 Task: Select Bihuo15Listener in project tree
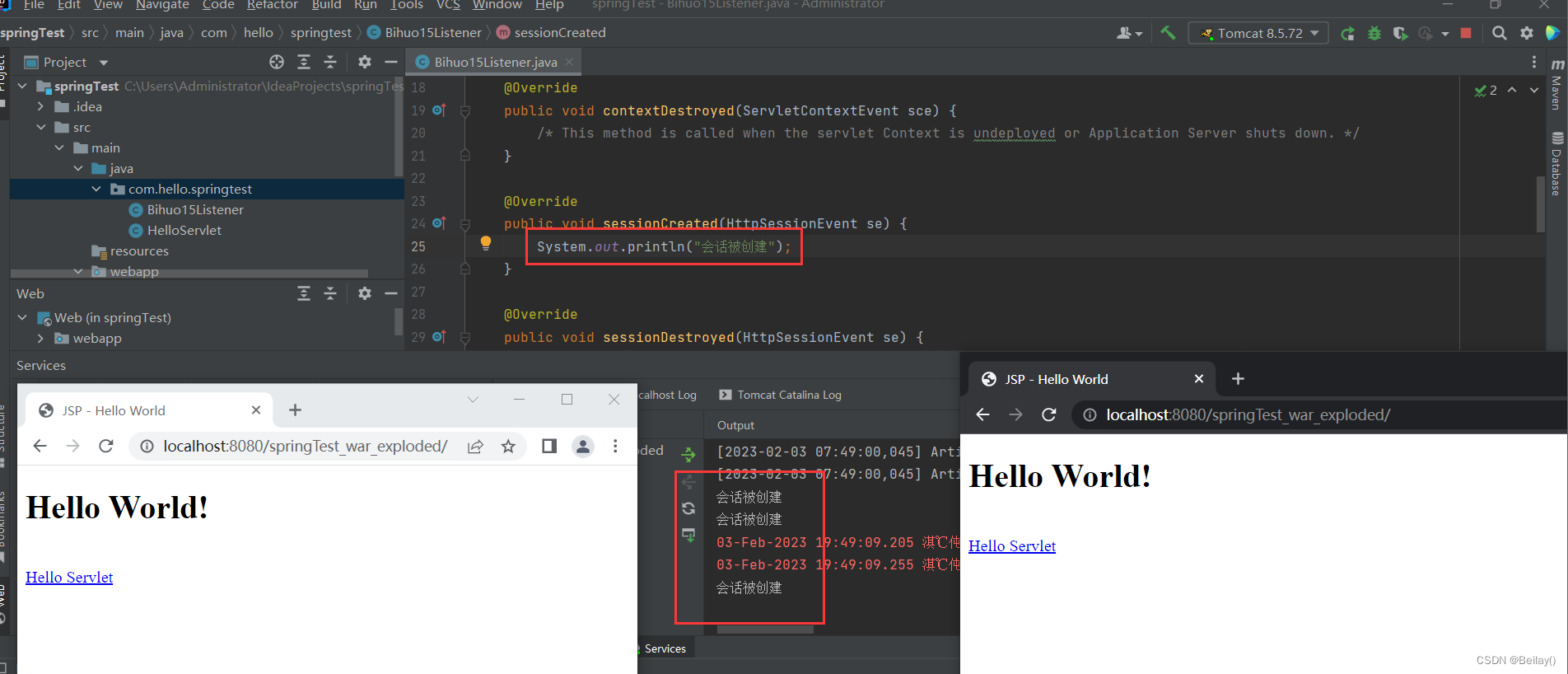195,209
